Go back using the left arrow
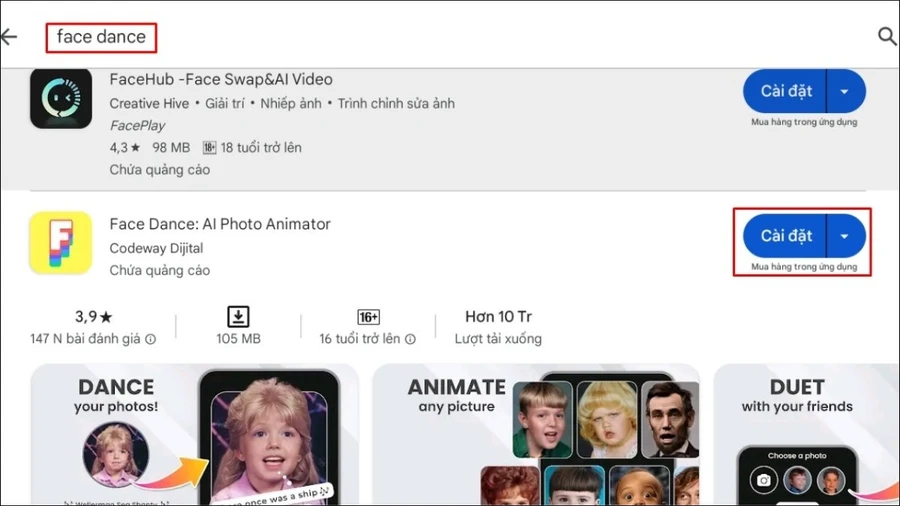 (9, 37)
